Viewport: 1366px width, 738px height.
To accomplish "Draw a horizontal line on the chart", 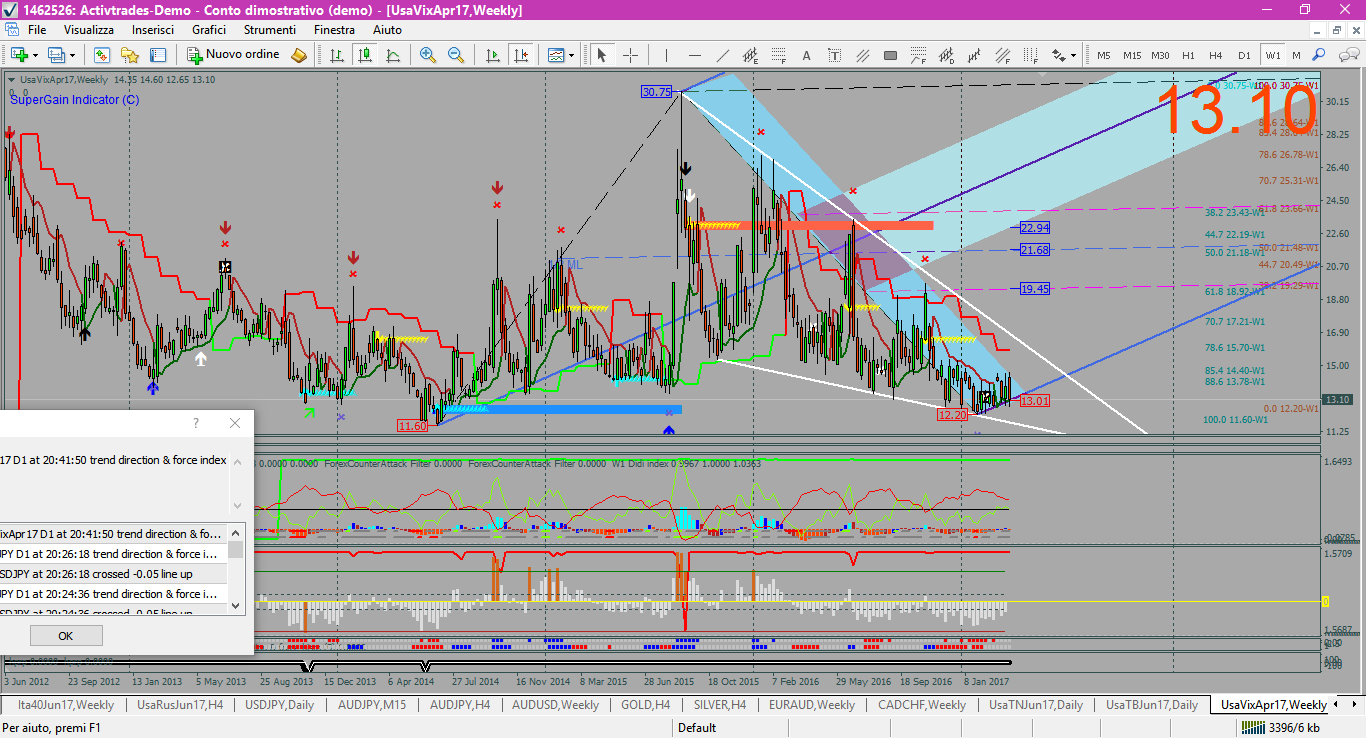I will coord(695,55).
